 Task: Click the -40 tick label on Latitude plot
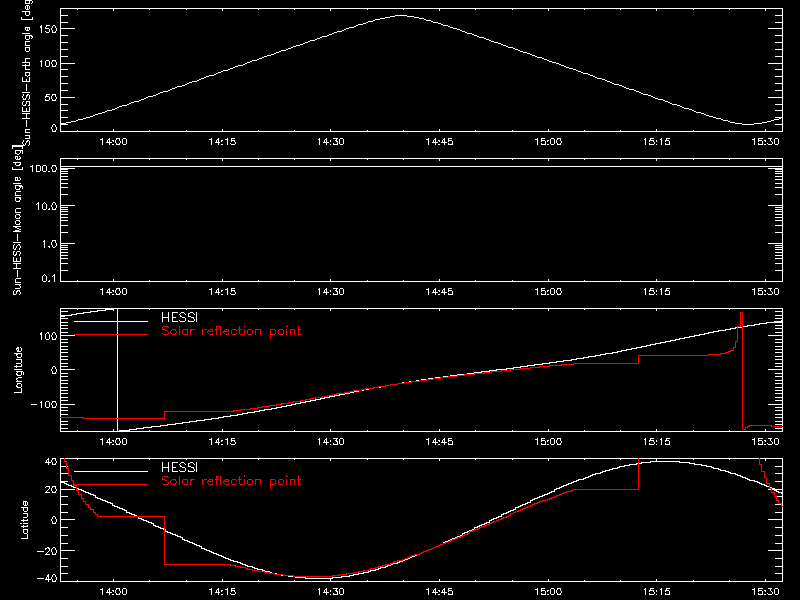pyautogui.click(x=47, y=578)
